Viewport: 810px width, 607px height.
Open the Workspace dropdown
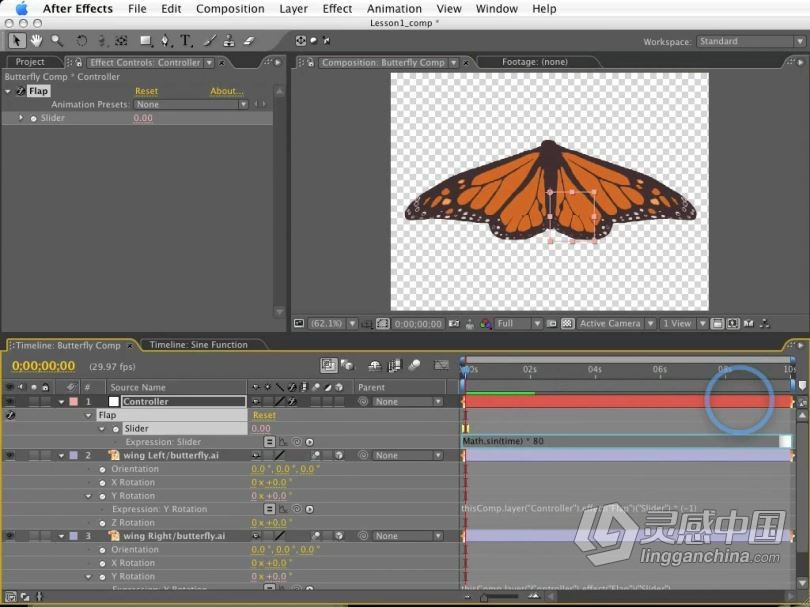[751, 41]
